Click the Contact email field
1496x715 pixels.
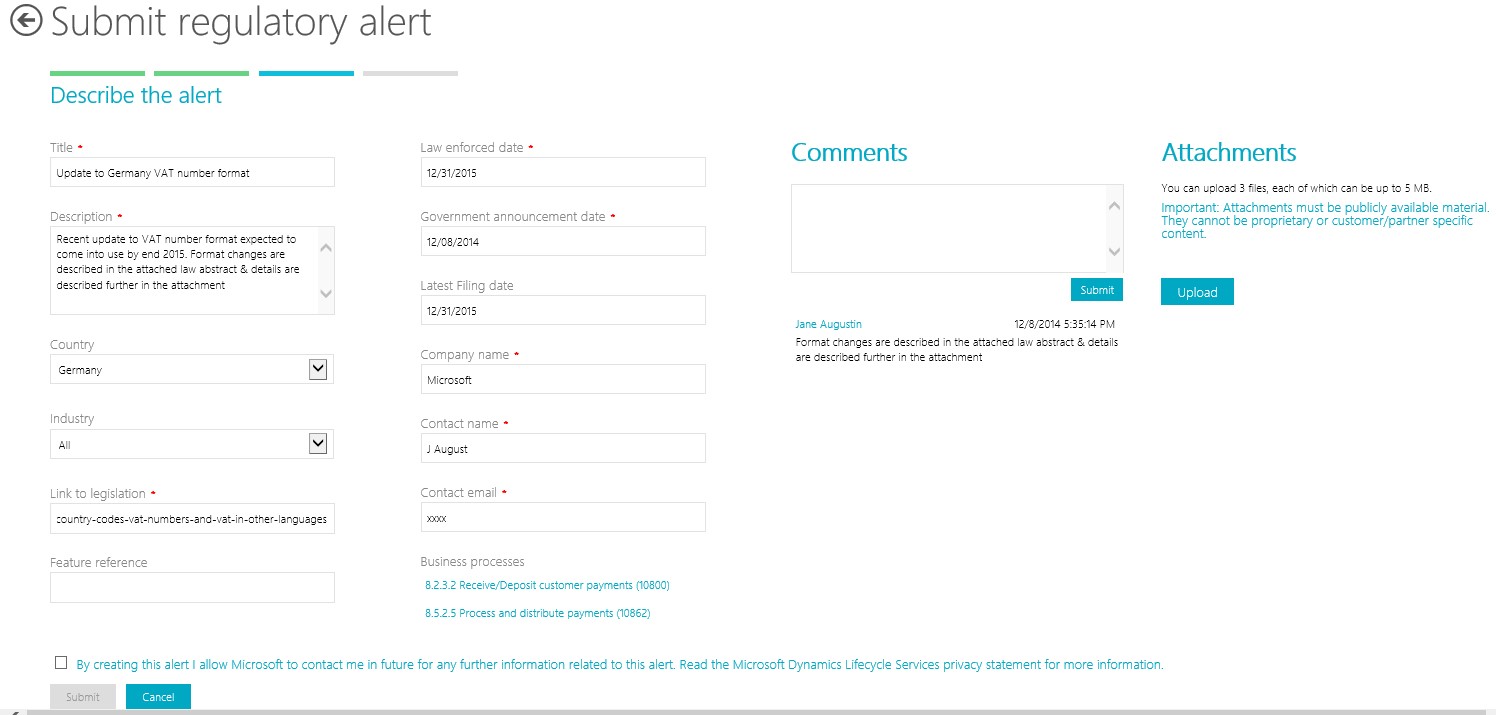tap(563, 518)
